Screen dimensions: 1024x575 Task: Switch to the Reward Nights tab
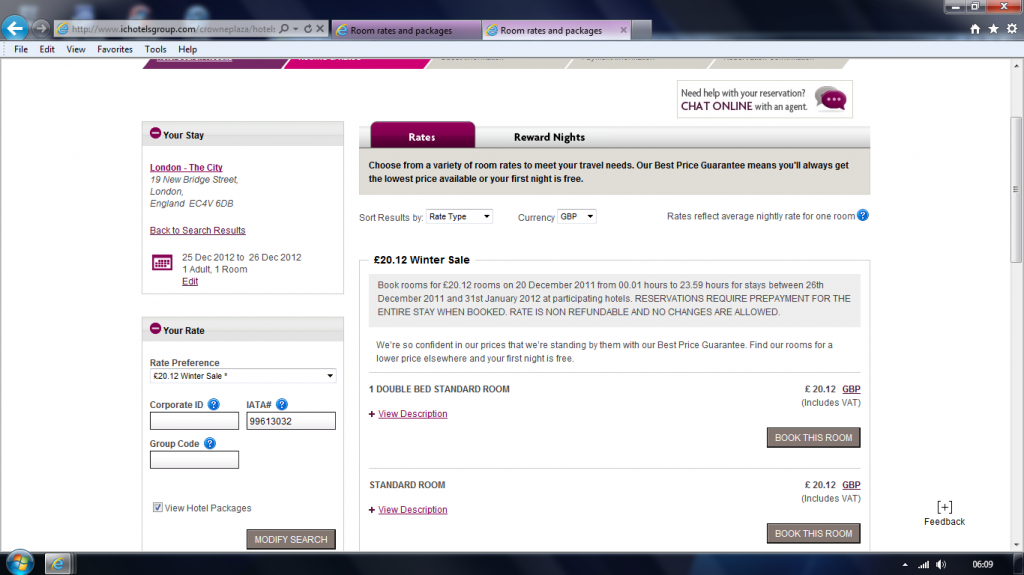pos(549,137)
